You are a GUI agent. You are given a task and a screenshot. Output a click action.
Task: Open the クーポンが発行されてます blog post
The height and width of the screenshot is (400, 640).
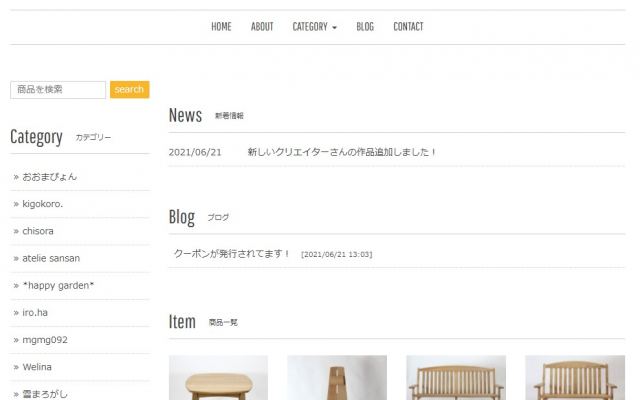[231, 253]
